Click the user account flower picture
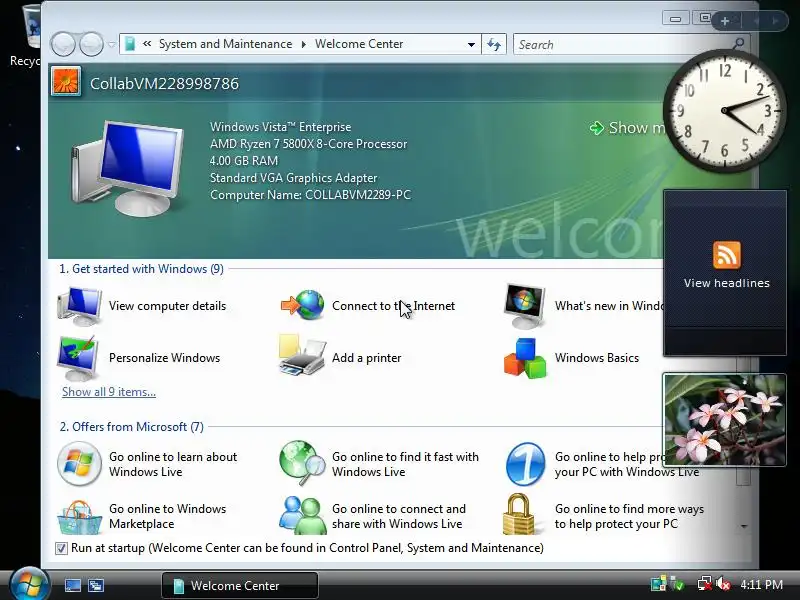The image size is (800, 600). 66,82
